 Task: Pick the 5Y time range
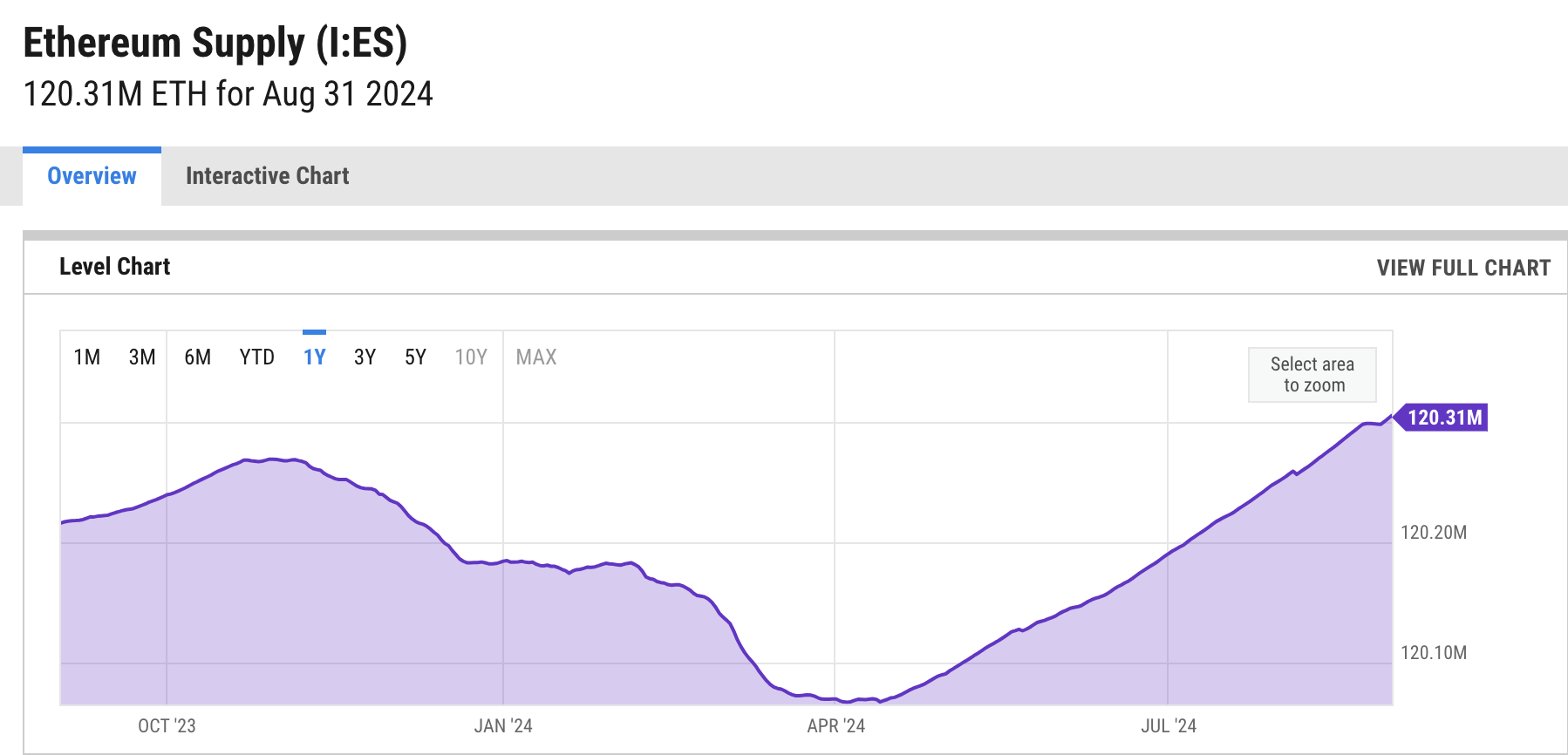[x=415, y=357]
